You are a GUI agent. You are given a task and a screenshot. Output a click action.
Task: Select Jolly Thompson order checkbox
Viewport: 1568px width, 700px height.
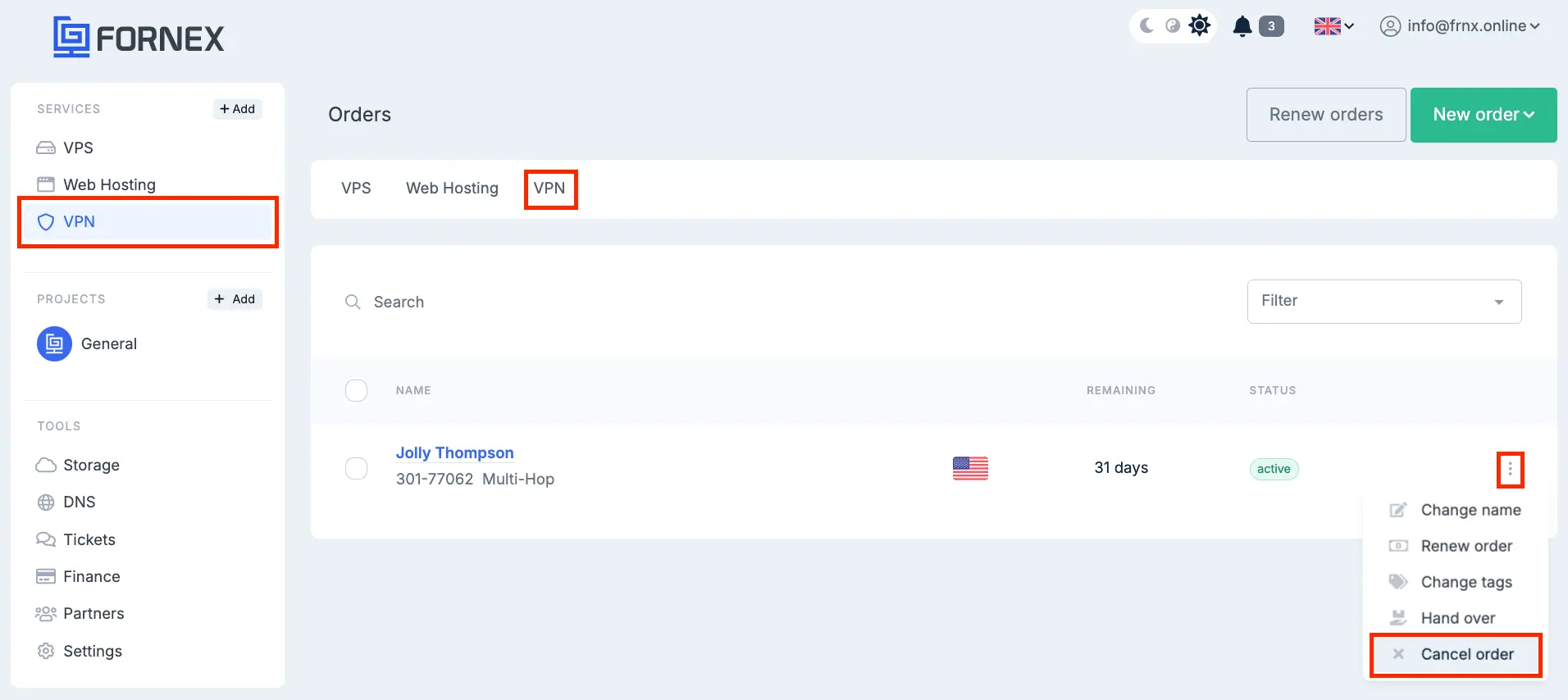coord(356,468)
